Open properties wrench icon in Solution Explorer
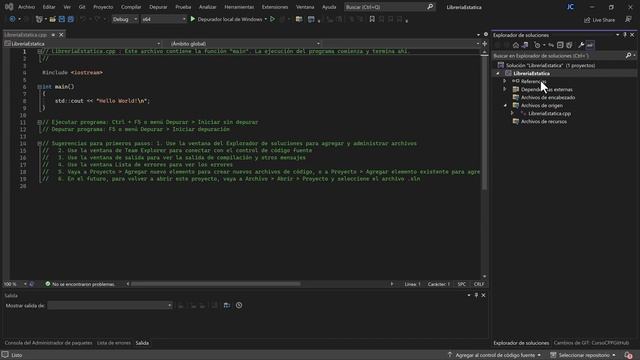This screenshot has height=360, width=640. pos(581,45)
